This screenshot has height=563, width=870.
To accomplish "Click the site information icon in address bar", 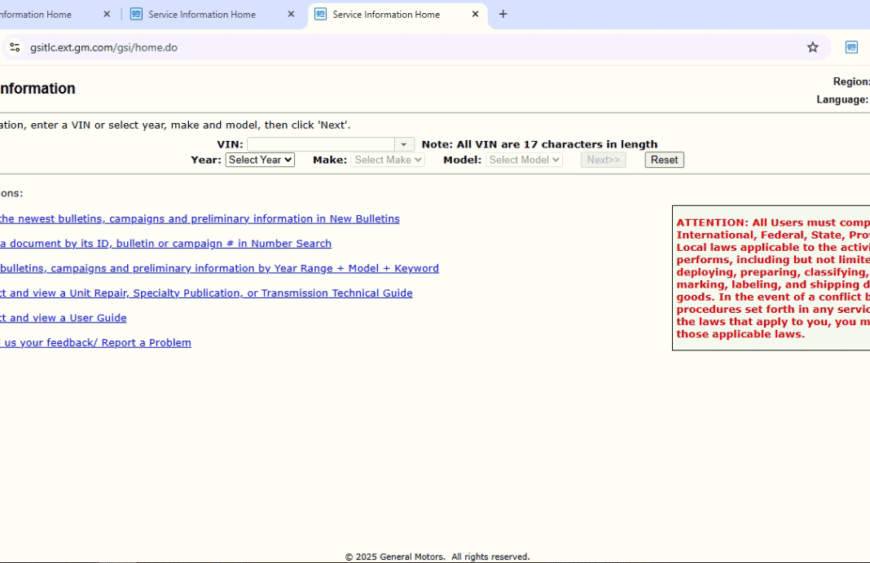I will click(14, 47).
